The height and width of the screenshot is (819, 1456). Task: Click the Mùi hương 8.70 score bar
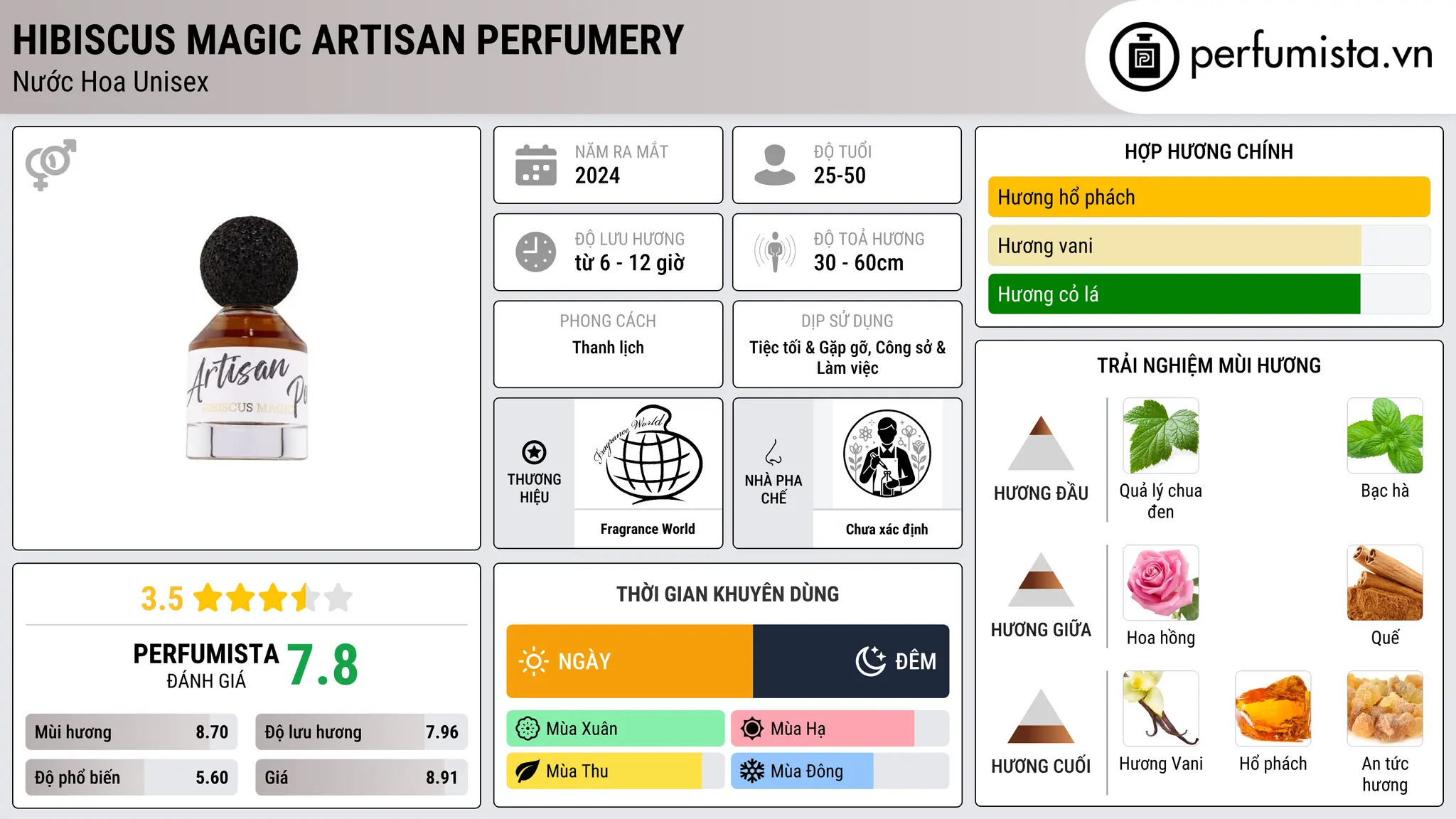click(x=132, y=732)
